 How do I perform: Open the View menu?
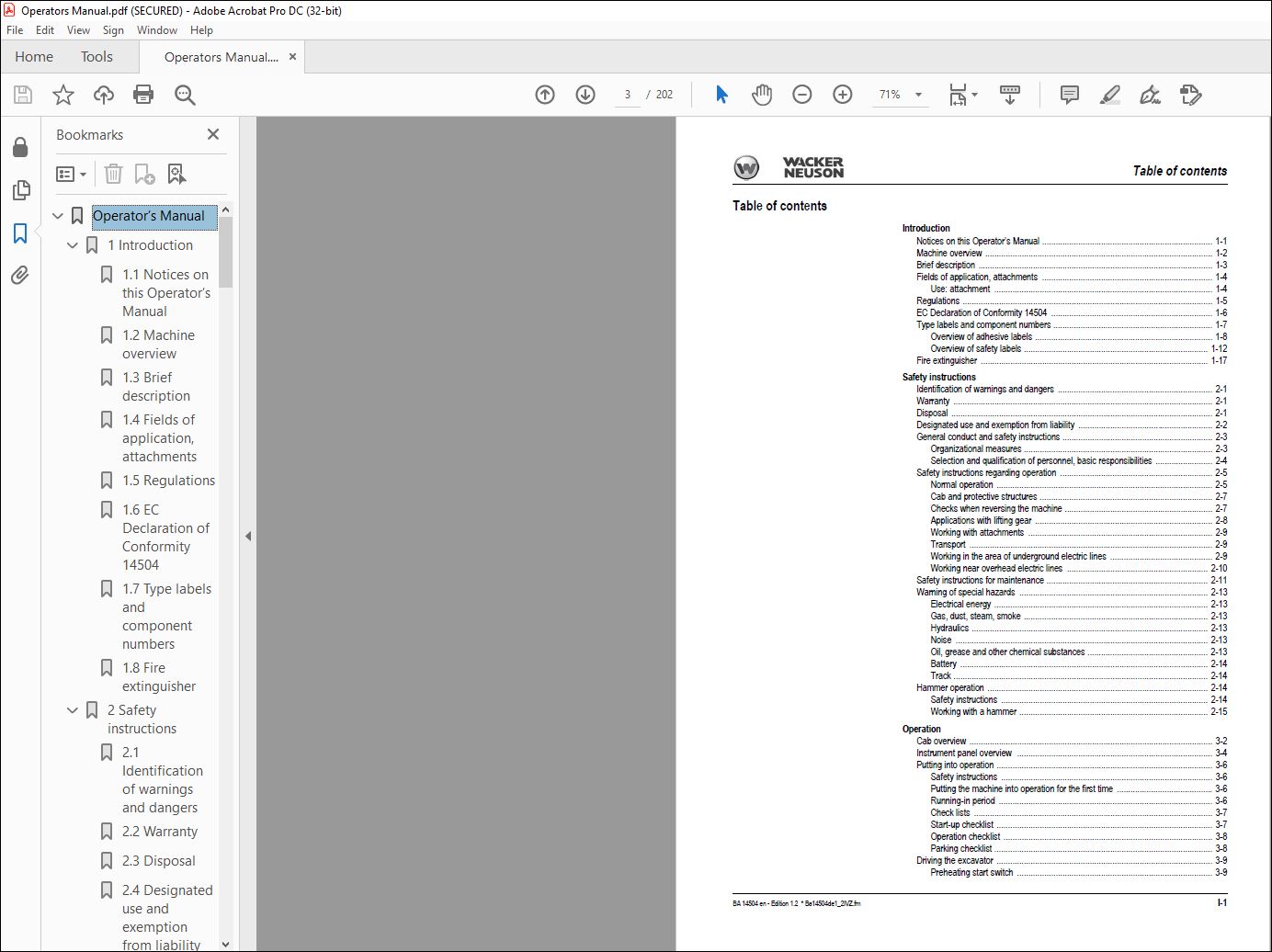79,30
